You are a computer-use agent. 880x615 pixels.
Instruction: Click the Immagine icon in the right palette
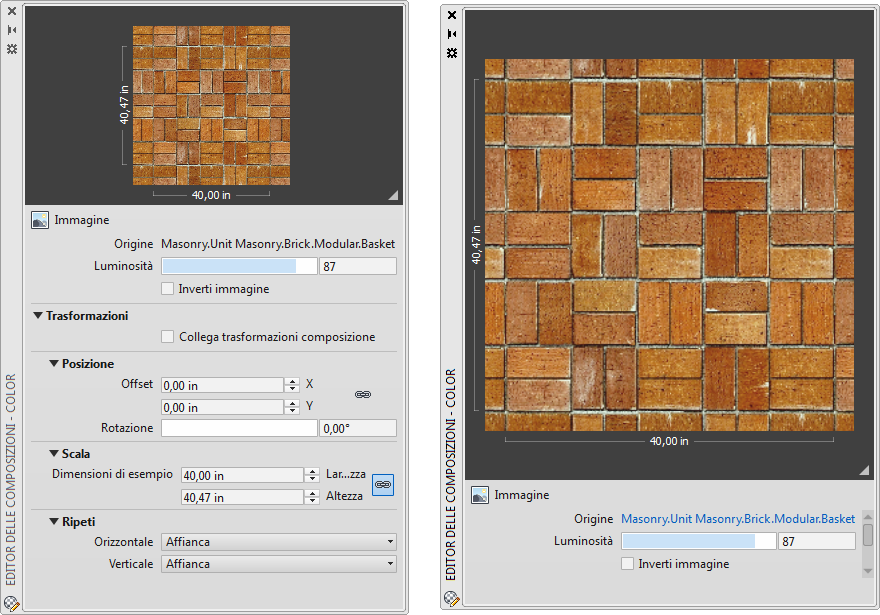click(480, 495)
